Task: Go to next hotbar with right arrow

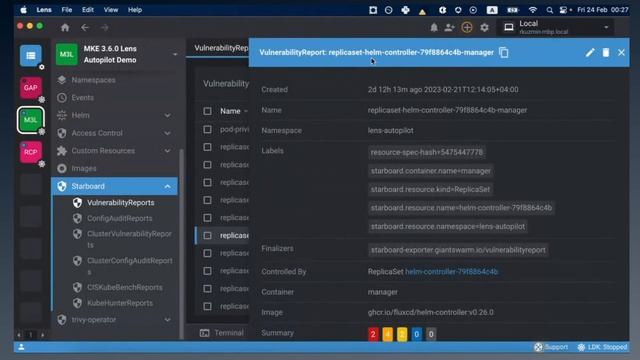Action: pyautogui.click(x=42, y=335)
